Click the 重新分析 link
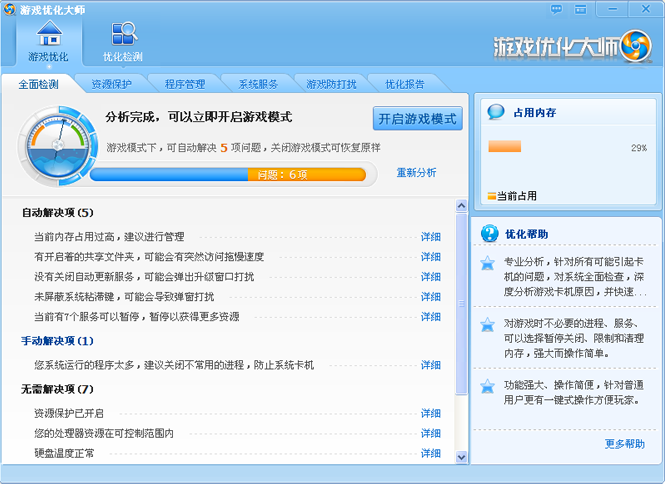Image resolution: width=665 pixels, height=484 pixels. [416, 172]
